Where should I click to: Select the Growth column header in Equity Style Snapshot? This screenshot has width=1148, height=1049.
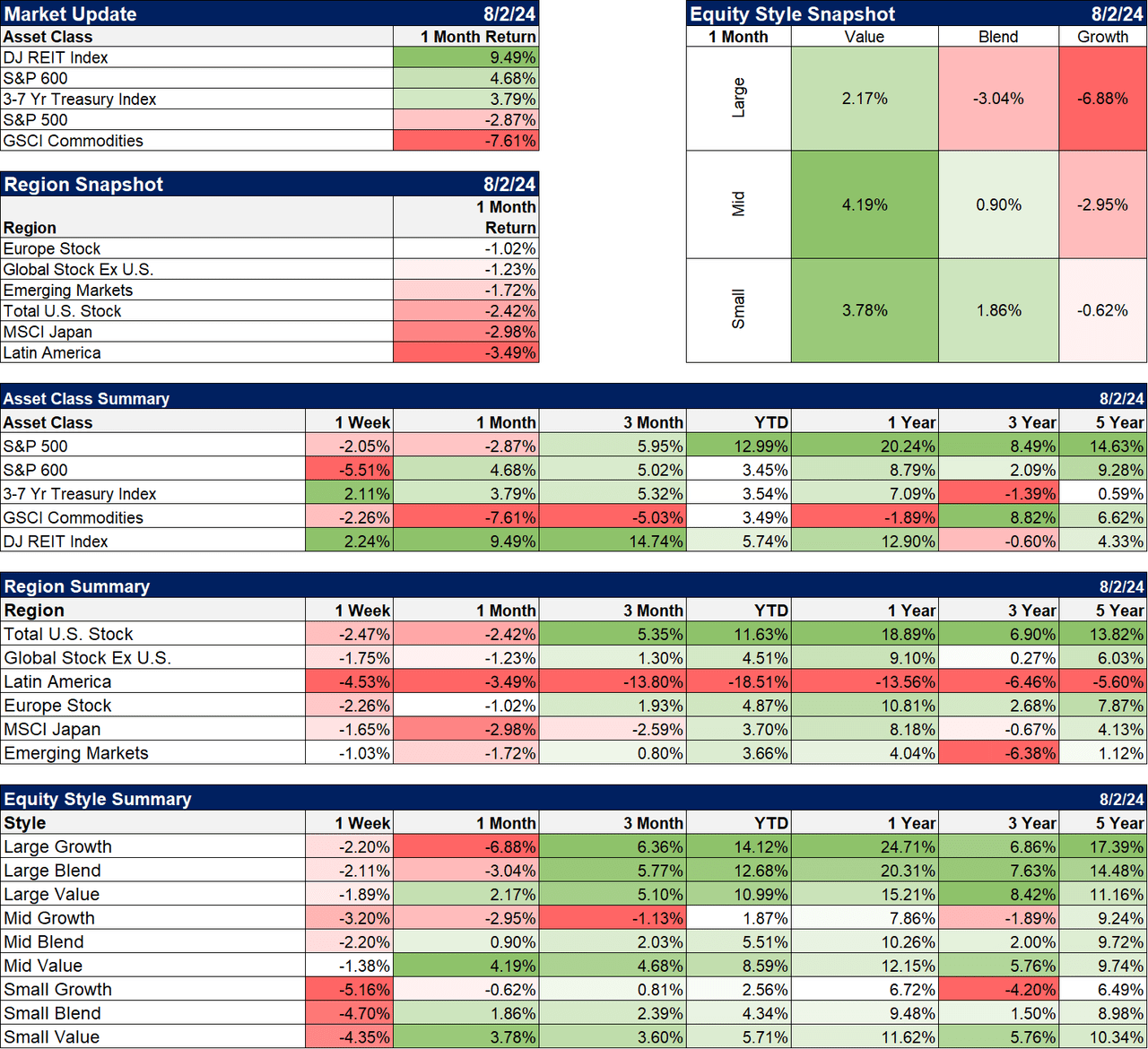pos(1103,37)
